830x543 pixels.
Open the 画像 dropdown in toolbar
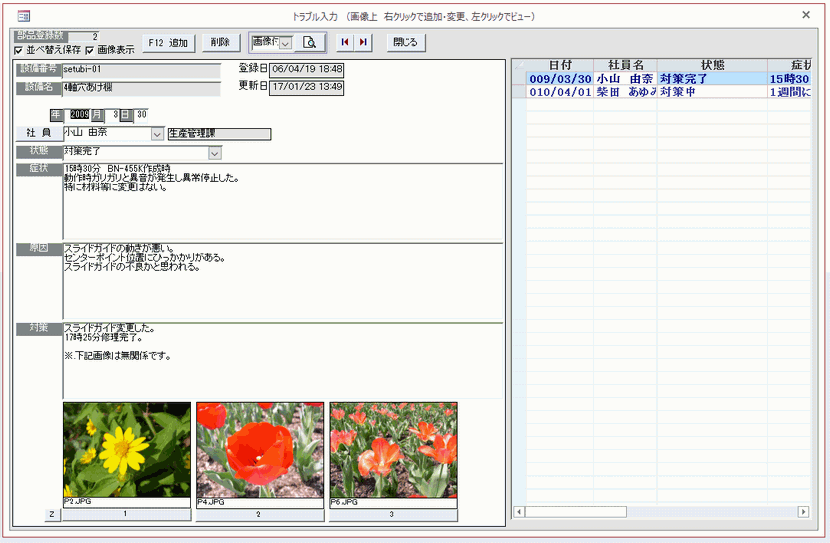(286, 43)
